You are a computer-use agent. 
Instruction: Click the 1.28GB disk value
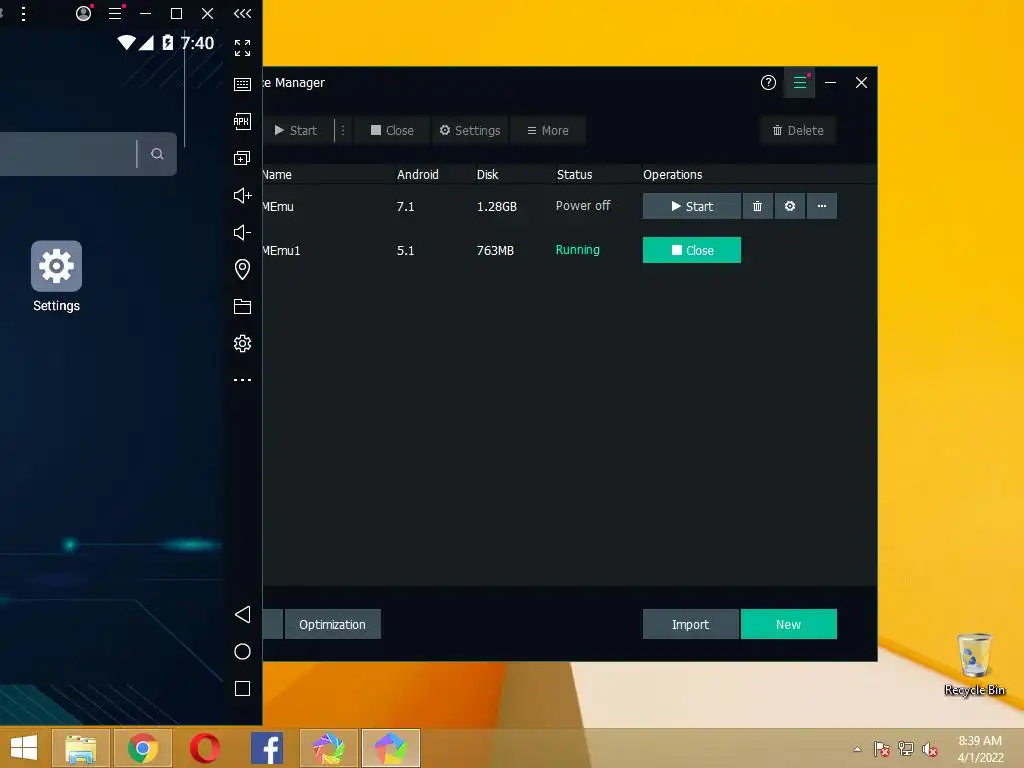pyautogui.click(x=496, y=206)
